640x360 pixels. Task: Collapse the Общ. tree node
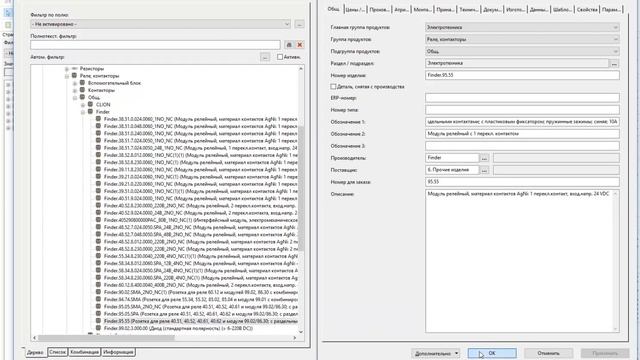click(75, 98)
